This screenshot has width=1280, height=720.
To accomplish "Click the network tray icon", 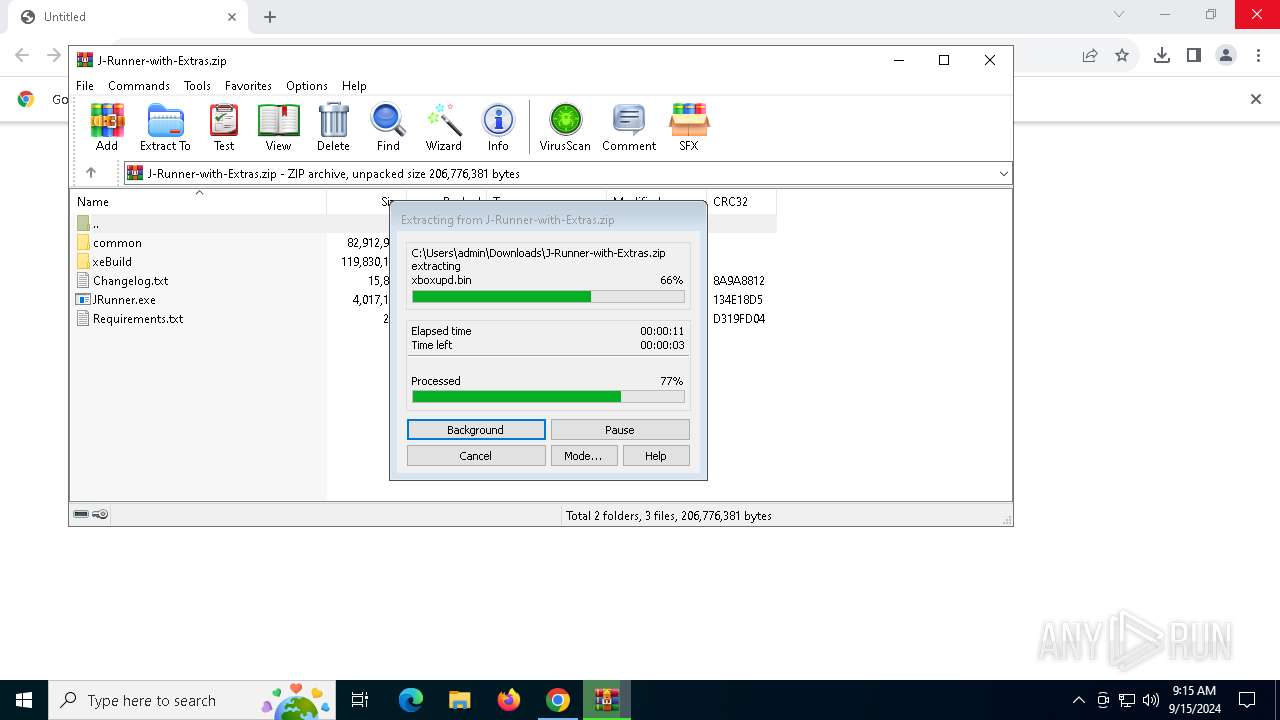I will point(1127,700).
